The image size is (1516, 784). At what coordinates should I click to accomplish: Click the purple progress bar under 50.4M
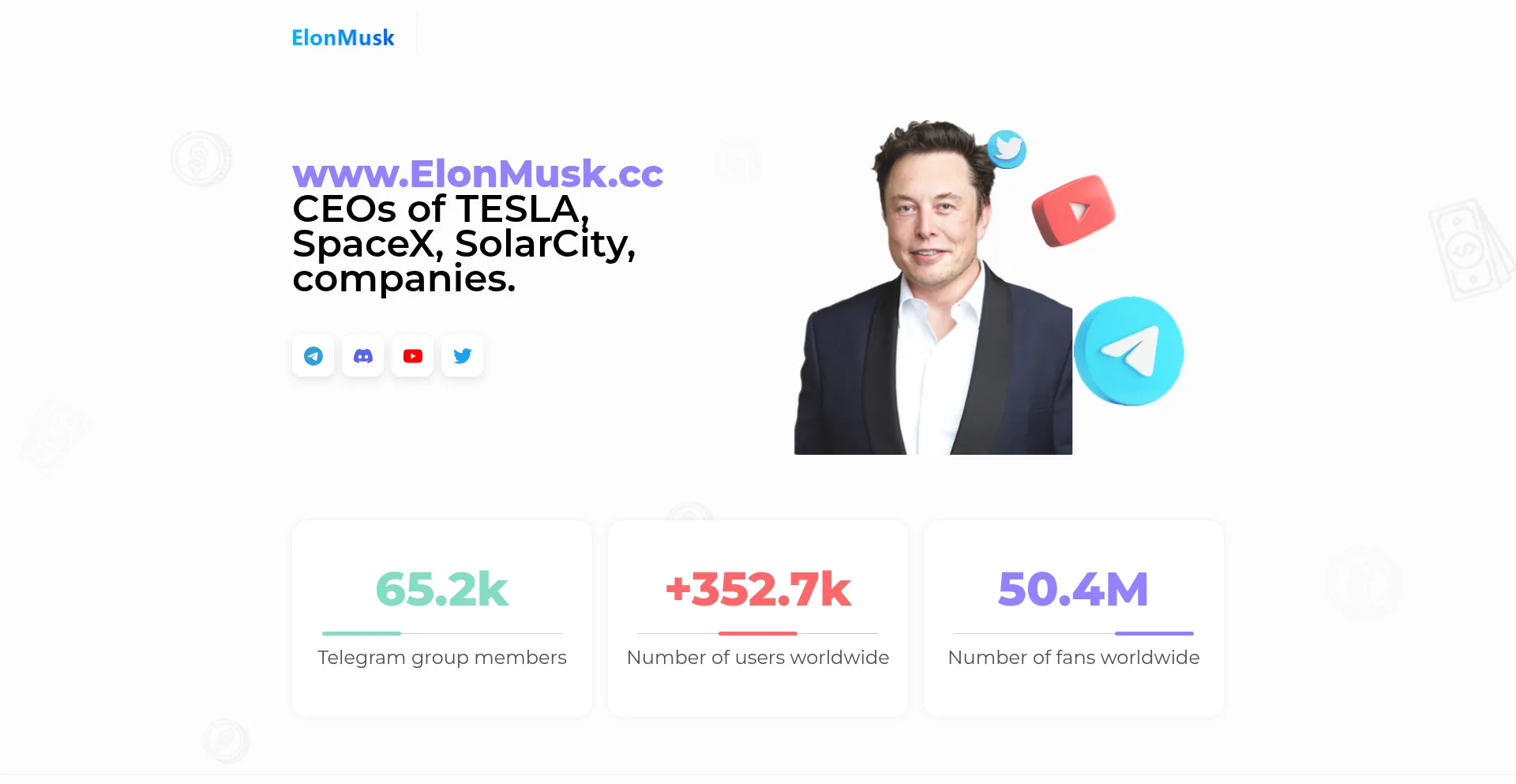[1154, 633]
